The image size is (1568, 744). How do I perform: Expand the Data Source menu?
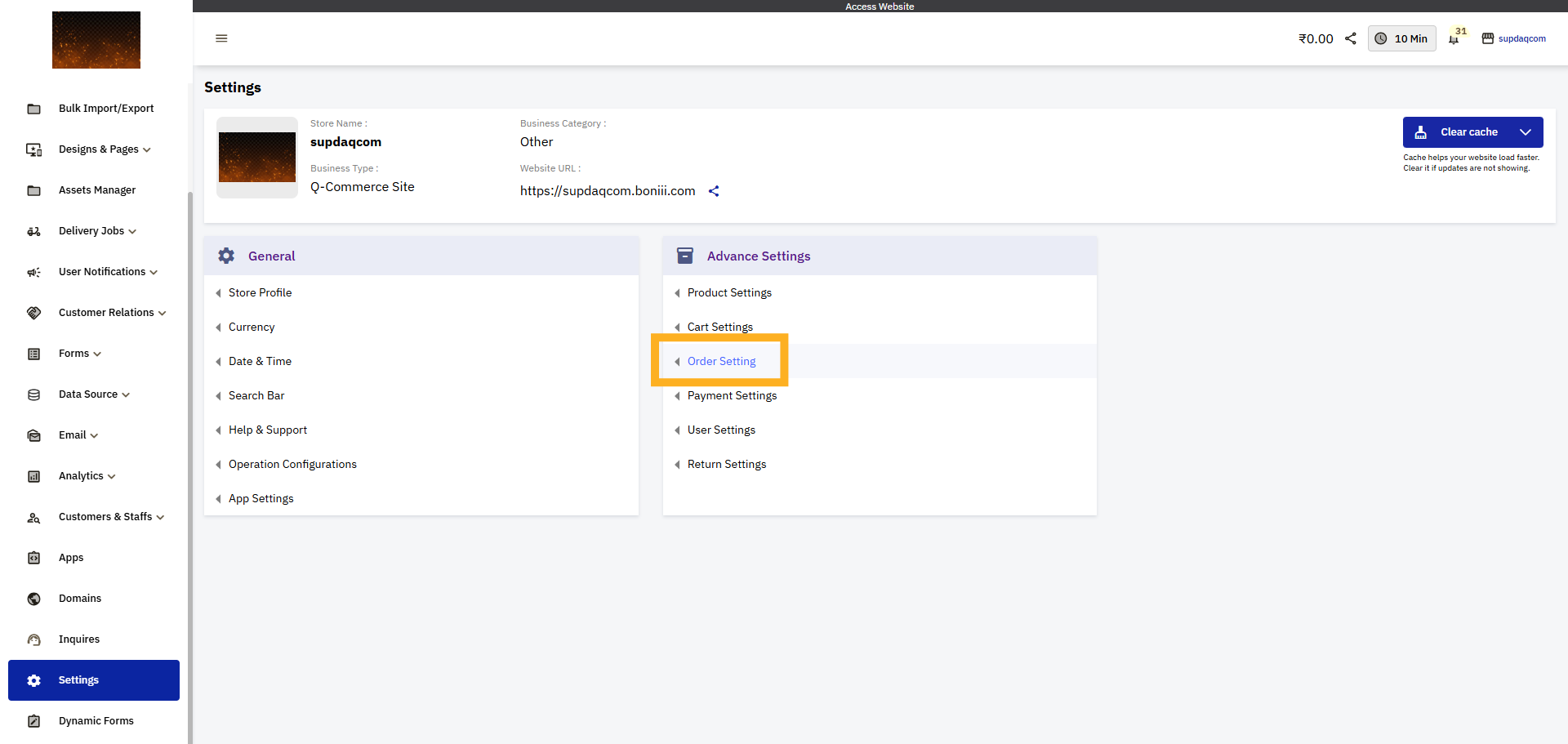tap(126, 394)
